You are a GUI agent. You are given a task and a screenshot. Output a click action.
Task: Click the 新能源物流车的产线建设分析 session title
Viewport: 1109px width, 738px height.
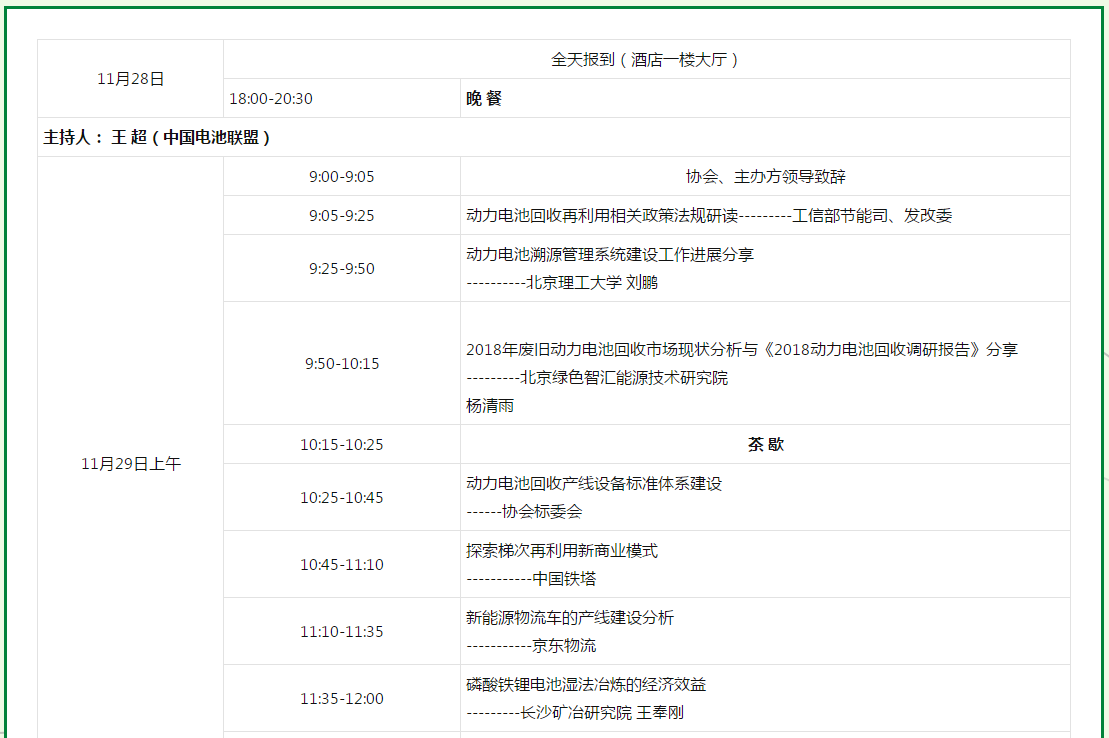pyautogui.click(x=570, y=617)
